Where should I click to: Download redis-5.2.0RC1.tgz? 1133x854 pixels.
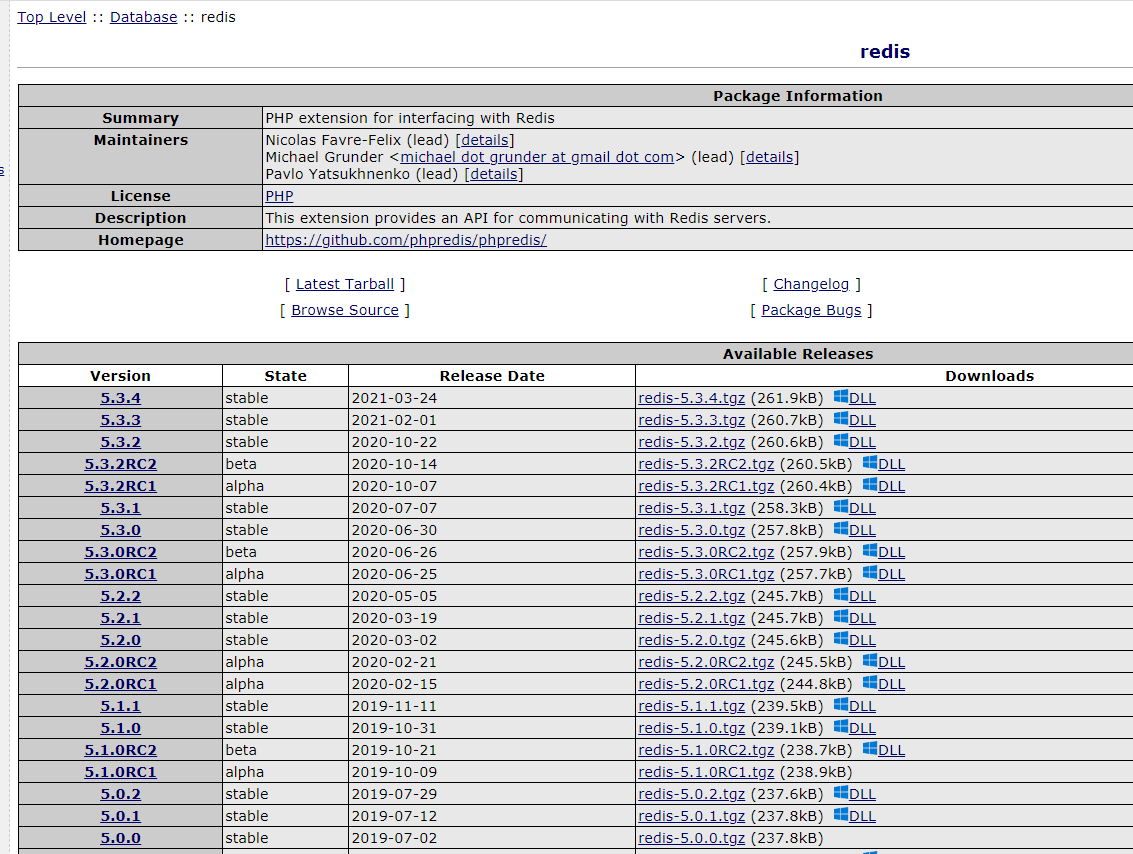tap(706, 684)
